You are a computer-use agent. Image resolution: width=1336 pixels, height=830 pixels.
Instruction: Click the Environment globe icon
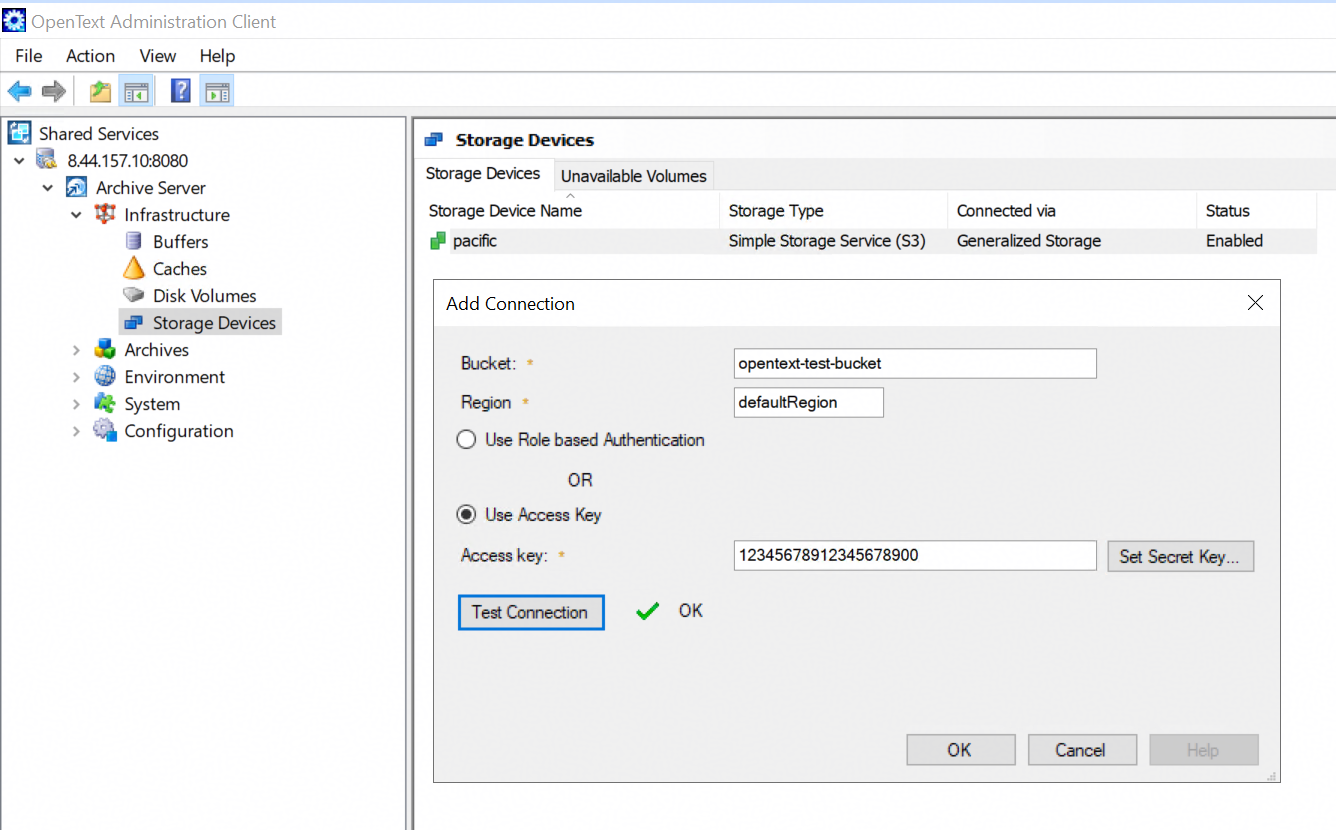[104, 376]
